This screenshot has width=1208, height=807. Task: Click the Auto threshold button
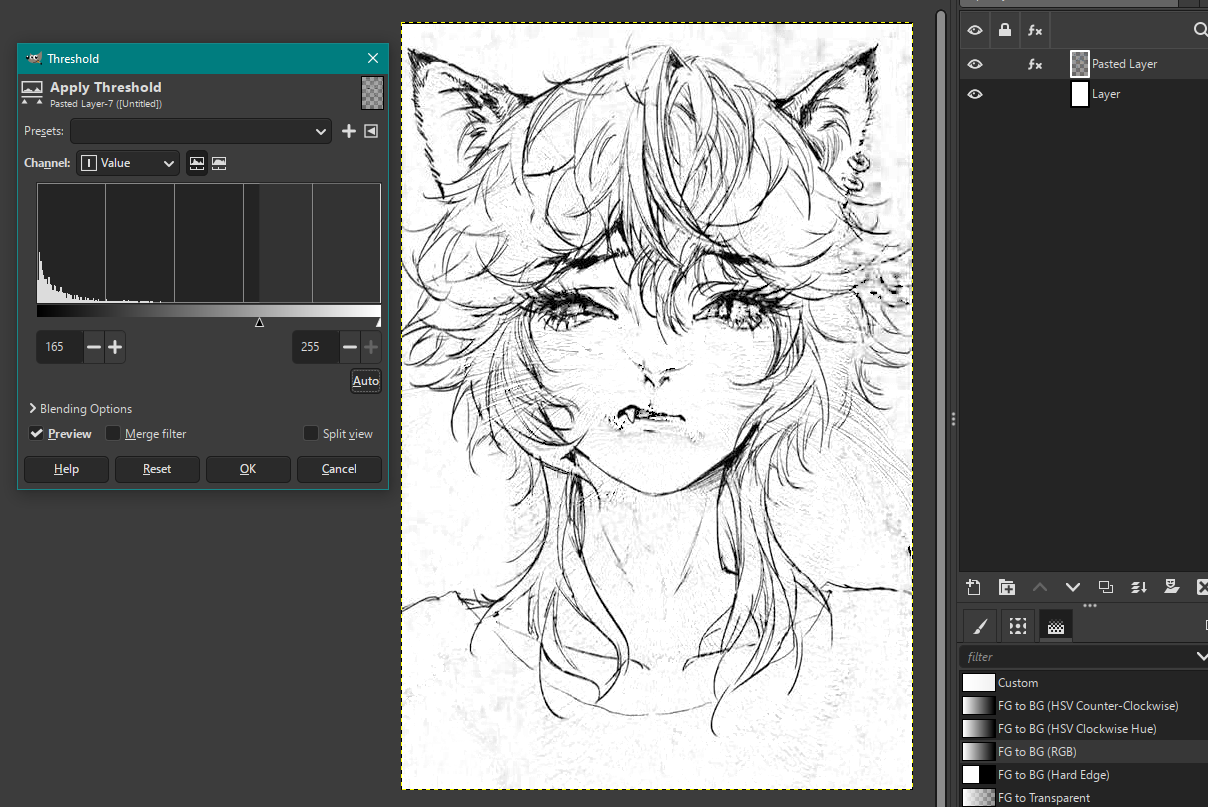(x=366, y=381)
